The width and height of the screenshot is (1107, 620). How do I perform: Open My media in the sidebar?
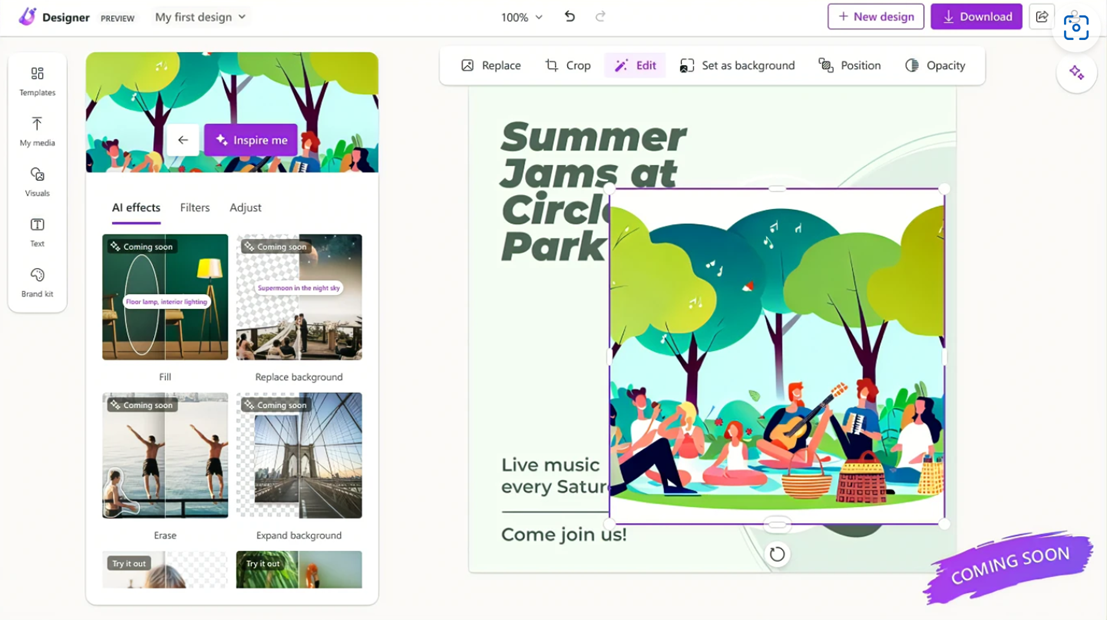click(37, 131)
